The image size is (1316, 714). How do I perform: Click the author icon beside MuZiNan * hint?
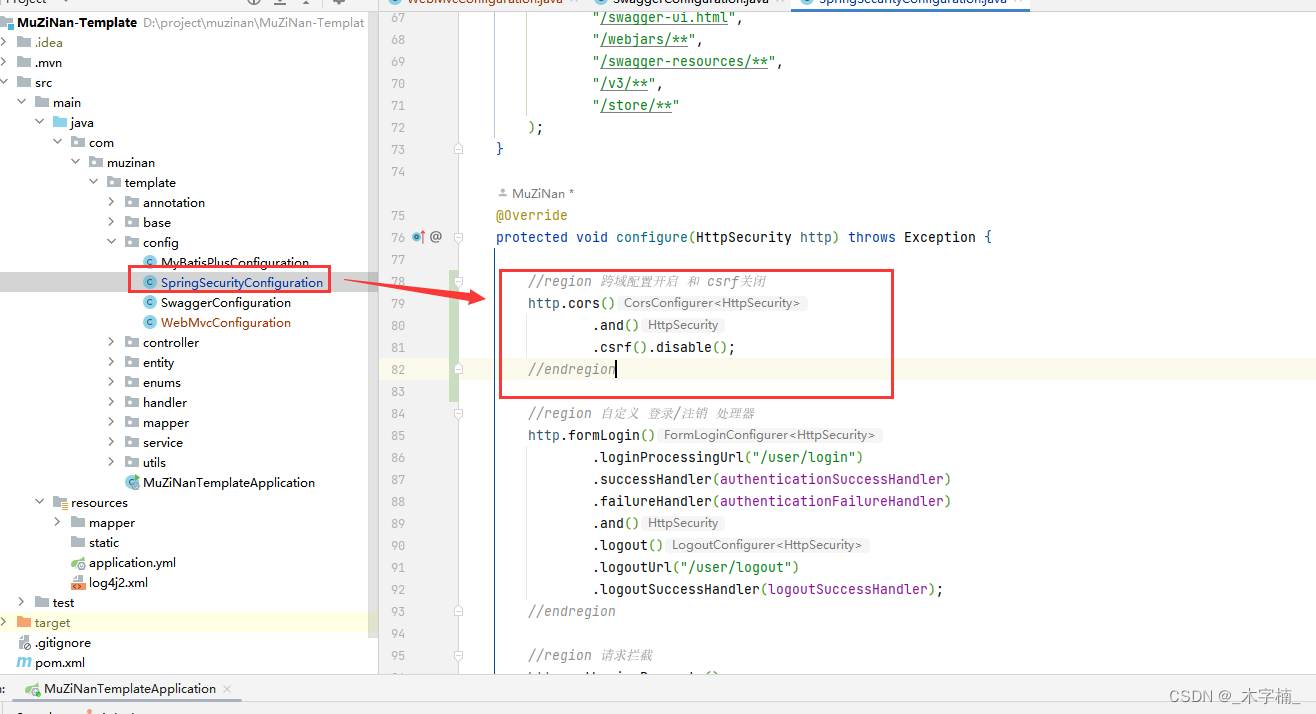point(502,193)
